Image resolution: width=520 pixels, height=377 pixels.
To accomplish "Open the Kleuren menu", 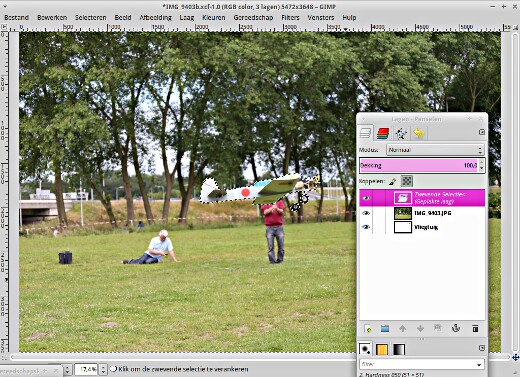I will pos(214,17).
